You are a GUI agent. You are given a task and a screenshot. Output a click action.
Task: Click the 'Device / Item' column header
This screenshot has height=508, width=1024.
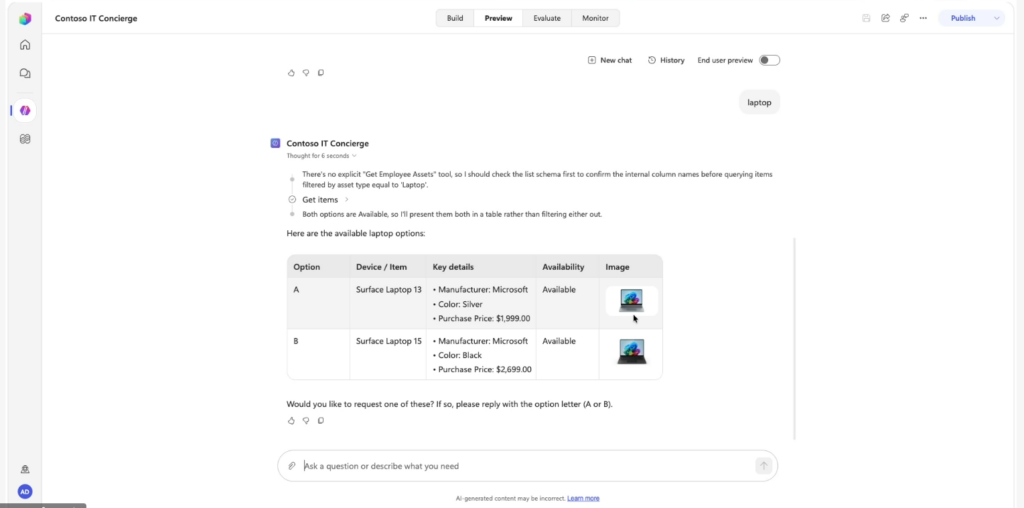381,267
